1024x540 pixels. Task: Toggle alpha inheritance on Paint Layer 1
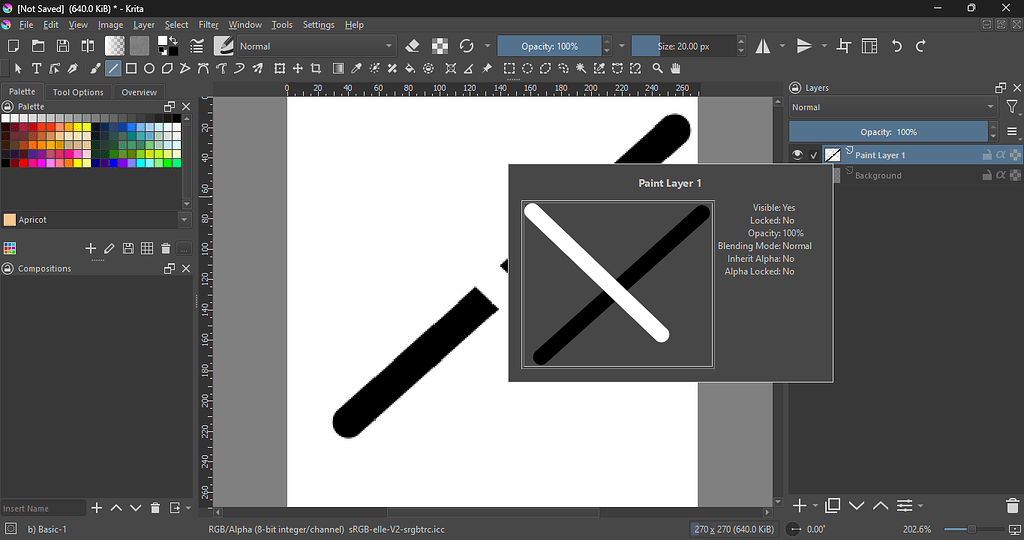[x=1000, y=155]
